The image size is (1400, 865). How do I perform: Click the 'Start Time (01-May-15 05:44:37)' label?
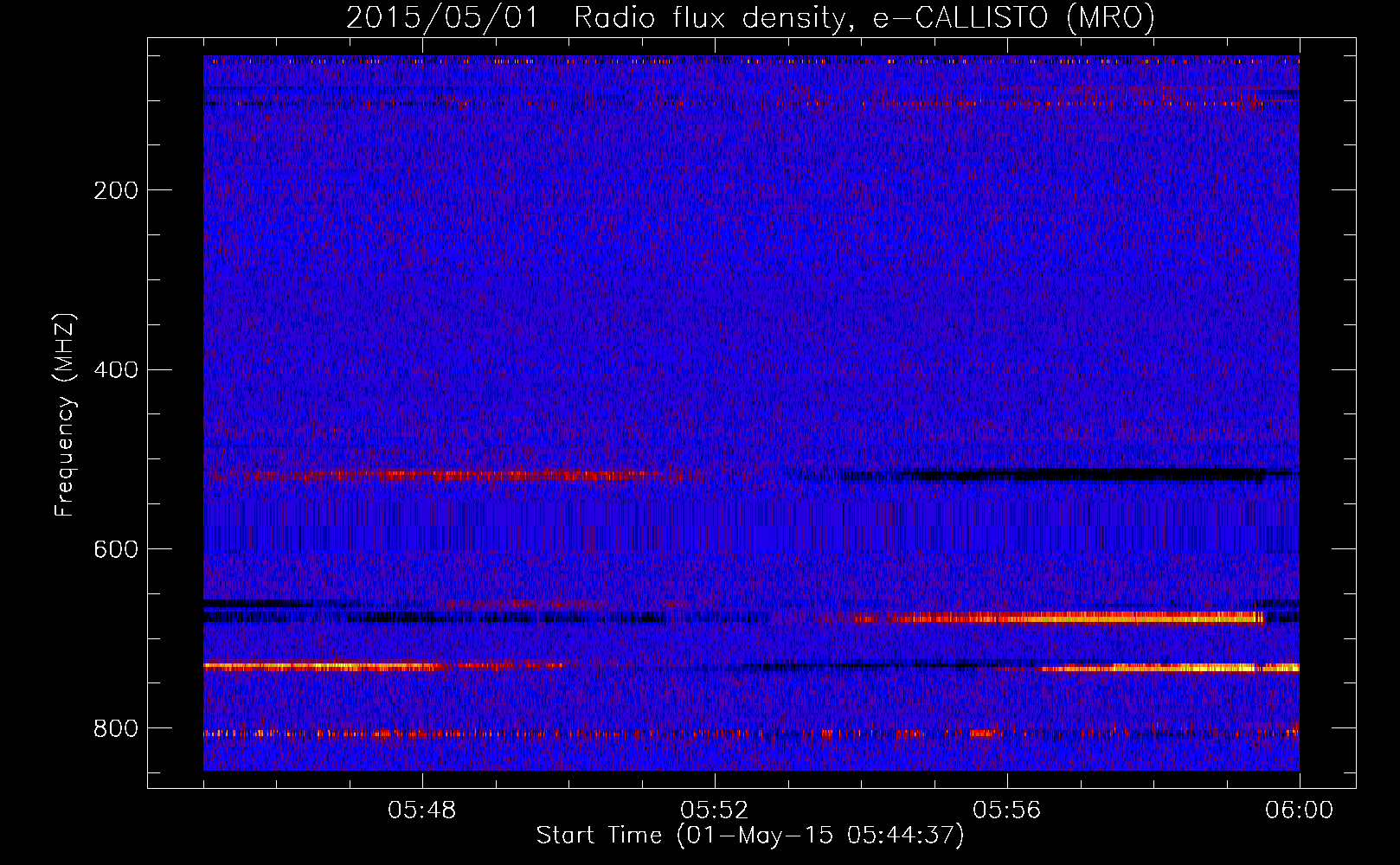[750, 836]
